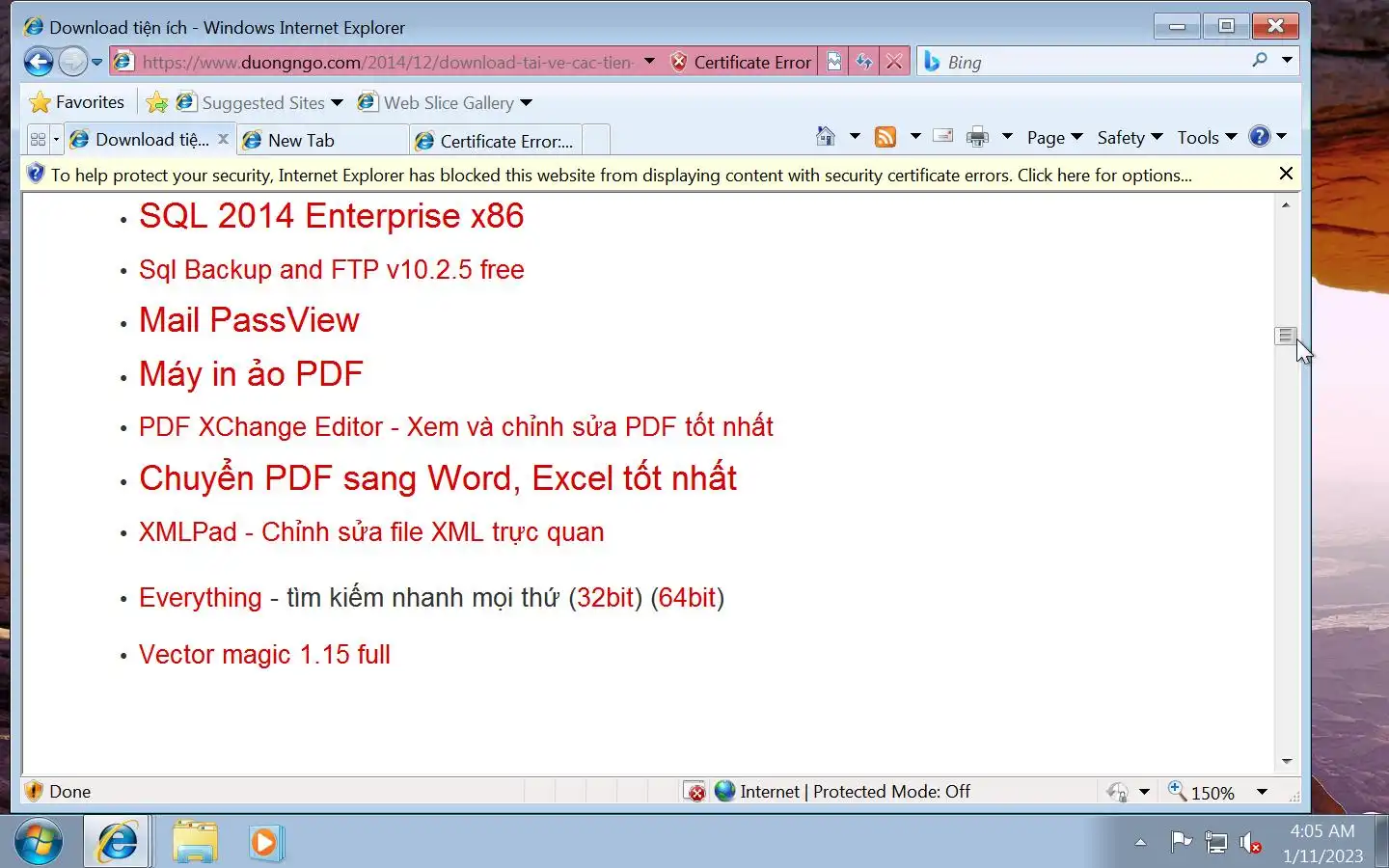Switch to the Certificate Error tab
1389x868 pixels.
[496, 141]
